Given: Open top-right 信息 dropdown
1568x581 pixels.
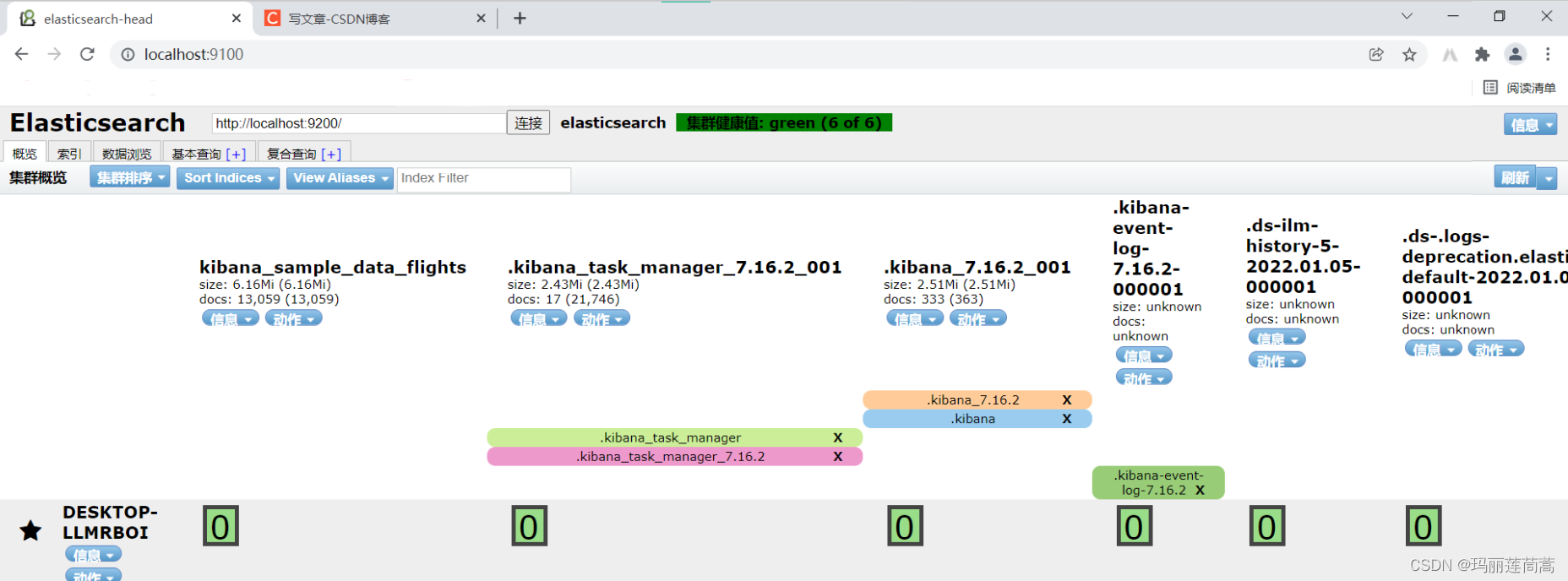Looking at the screenshot, I should [1530, 124].
